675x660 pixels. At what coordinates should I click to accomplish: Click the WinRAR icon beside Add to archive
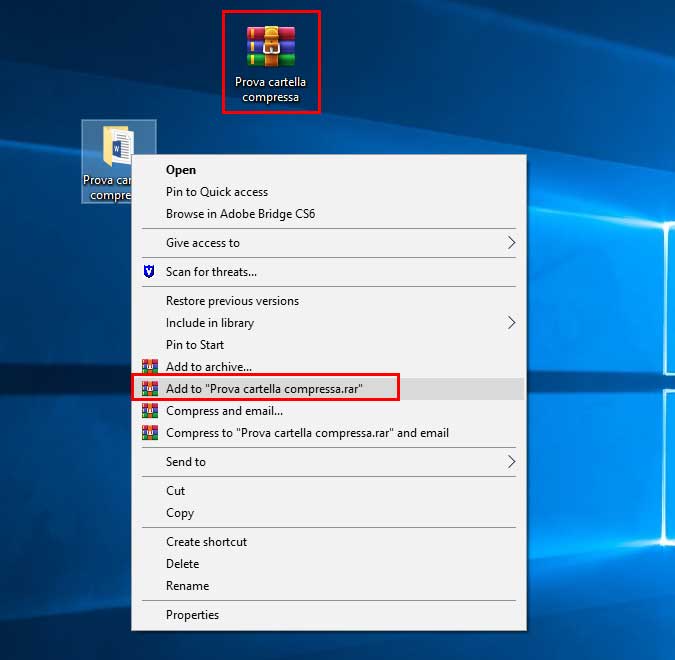(150, 366)
